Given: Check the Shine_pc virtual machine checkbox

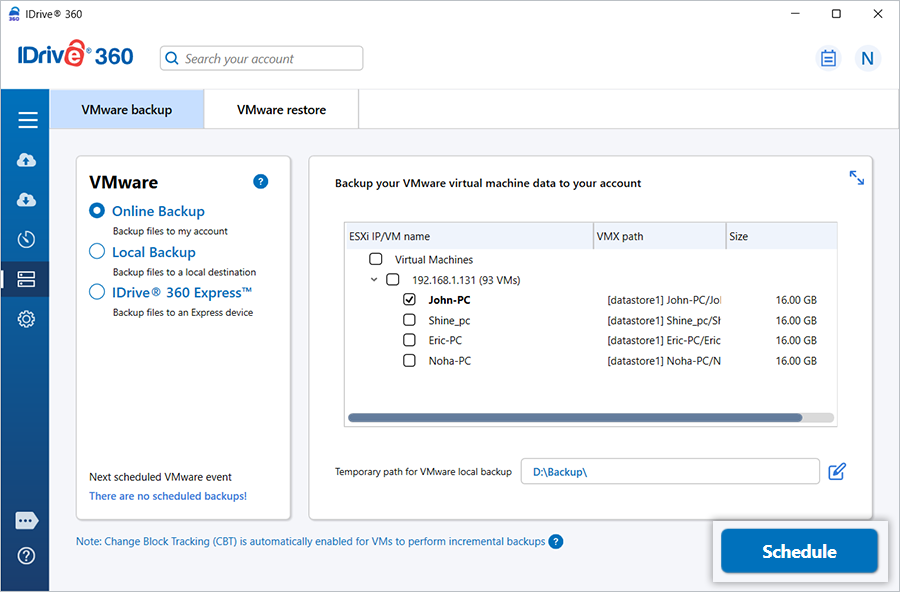Looking at the screenshot, I should point(409,320).
